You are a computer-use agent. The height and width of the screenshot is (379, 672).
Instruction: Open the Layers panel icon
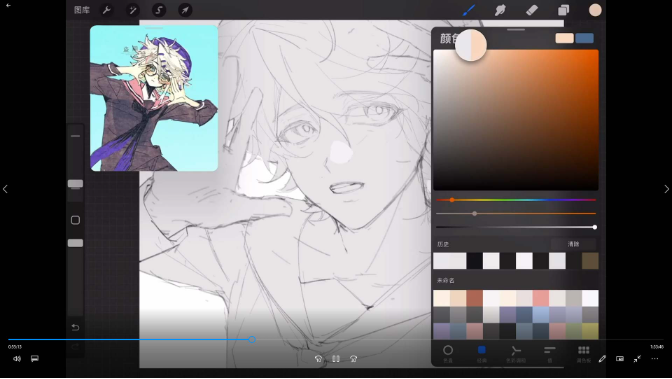click(x=564, y=10)
